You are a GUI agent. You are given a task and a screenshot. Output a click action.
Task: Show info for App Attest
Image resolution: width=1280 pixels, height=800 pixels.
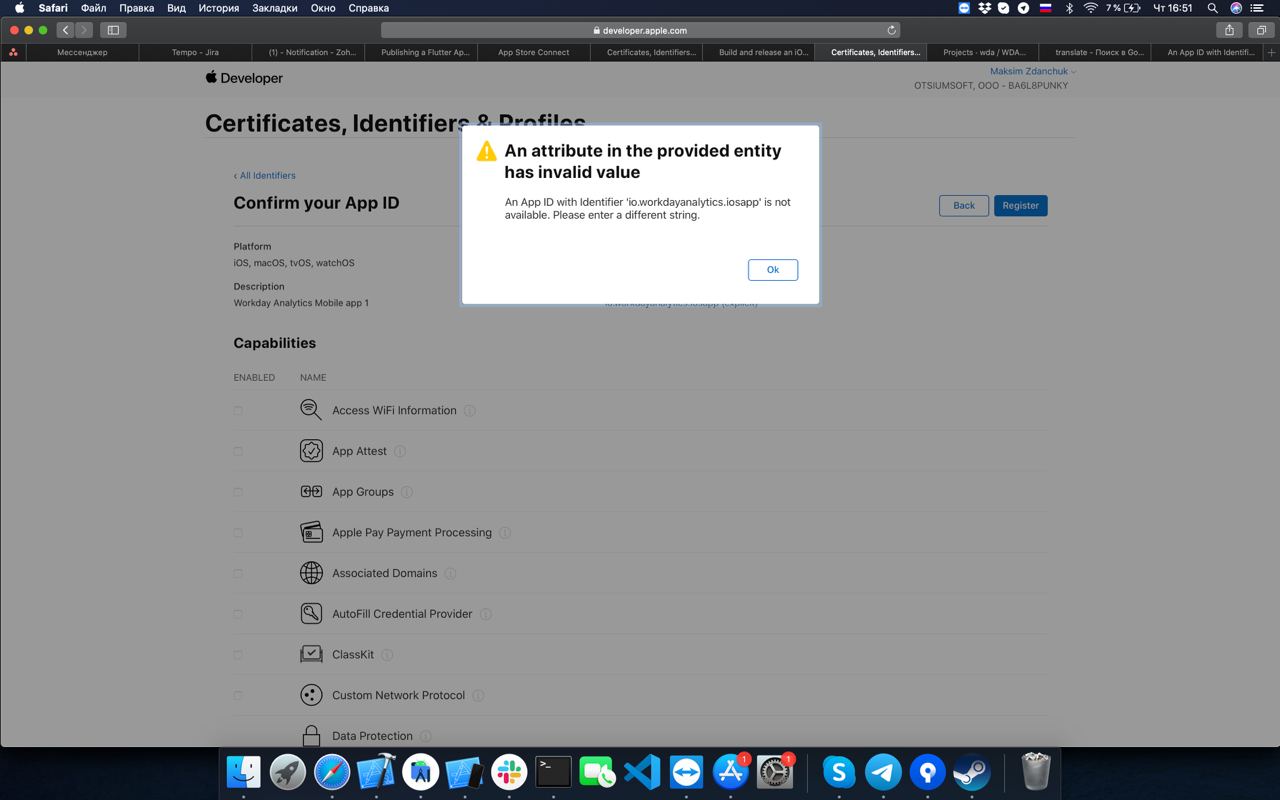click(400, 451)
